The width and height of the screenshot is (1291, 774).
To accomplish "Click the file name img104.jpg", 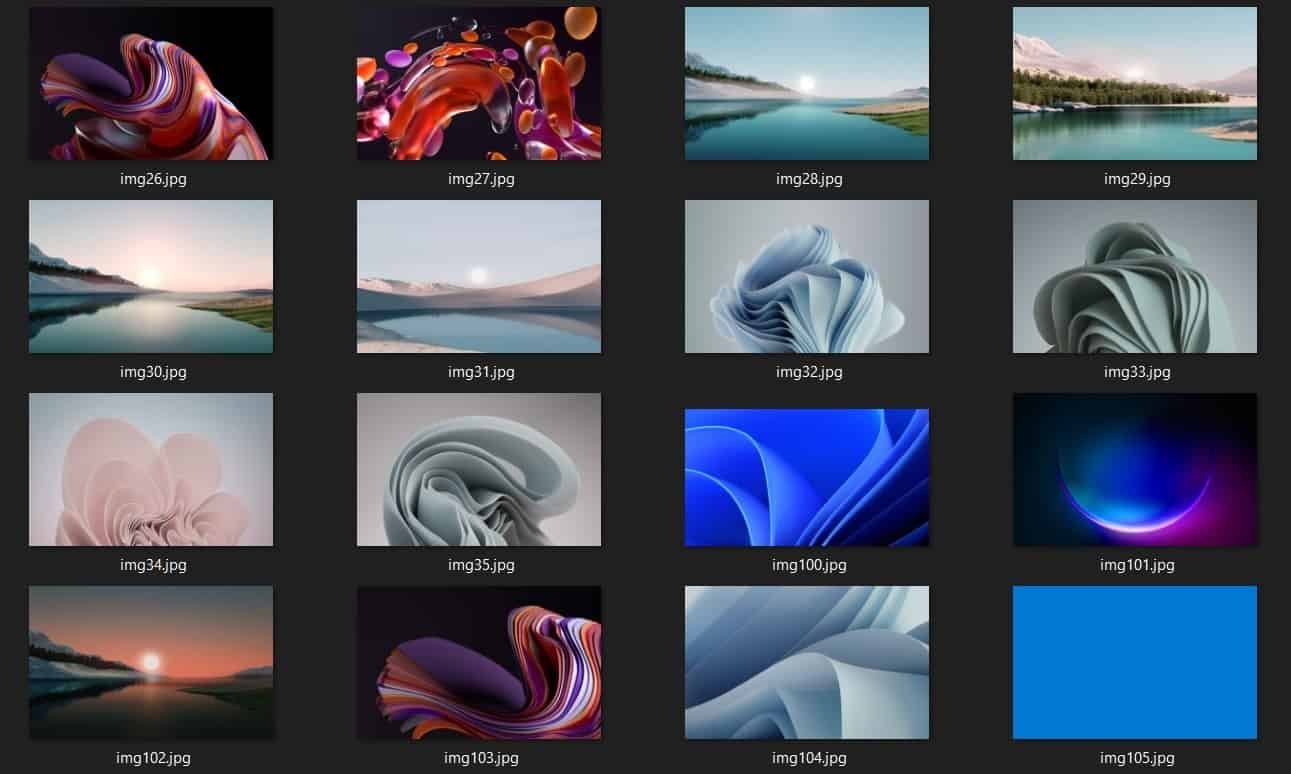I will [809, 758].
